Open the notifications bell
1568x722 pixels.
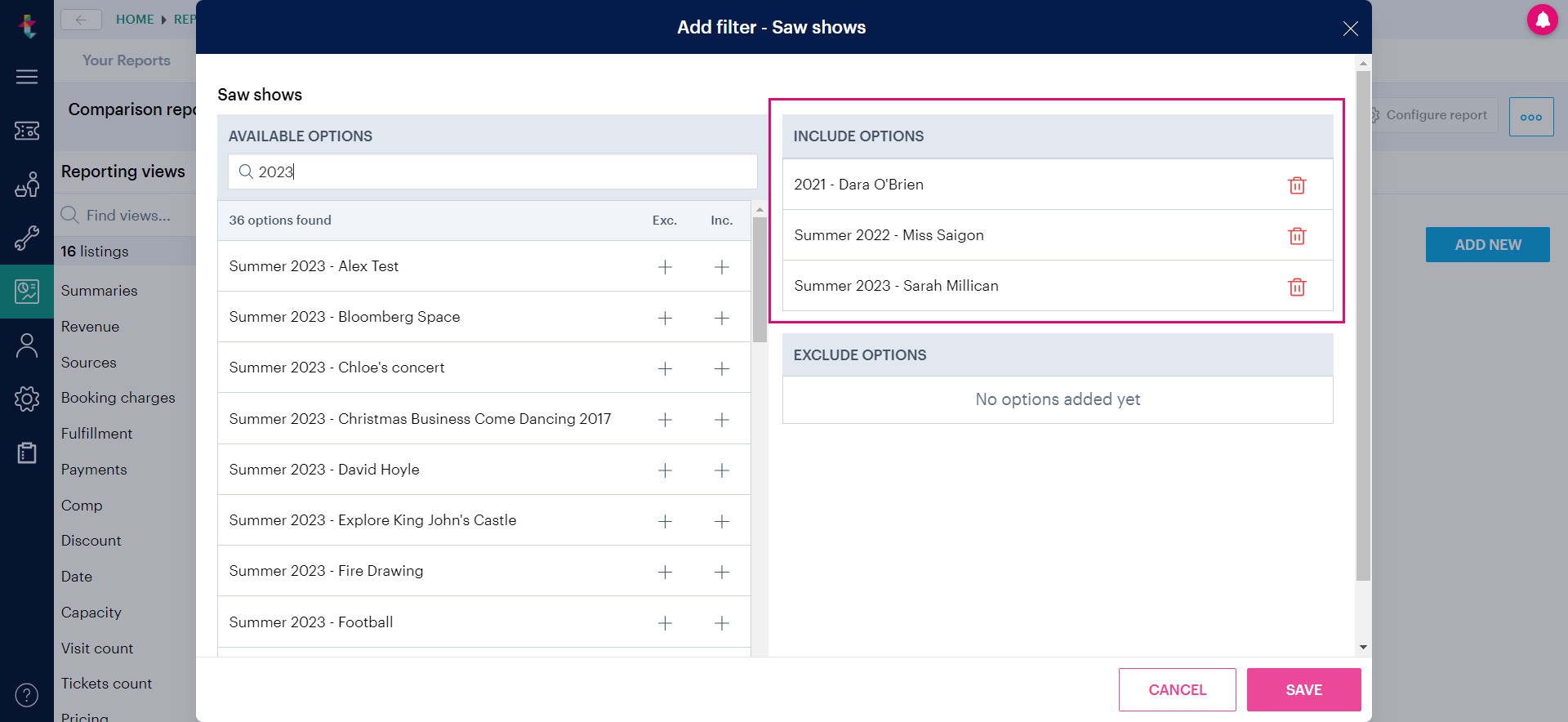pos(1543,20)
